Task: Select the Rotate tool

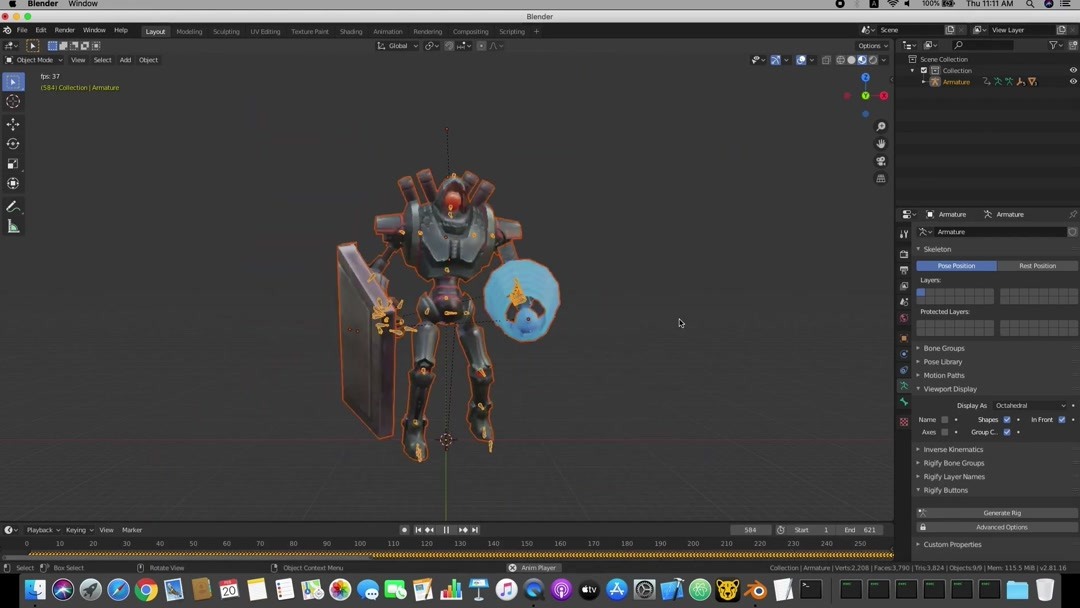Action: tap(13, 144)
